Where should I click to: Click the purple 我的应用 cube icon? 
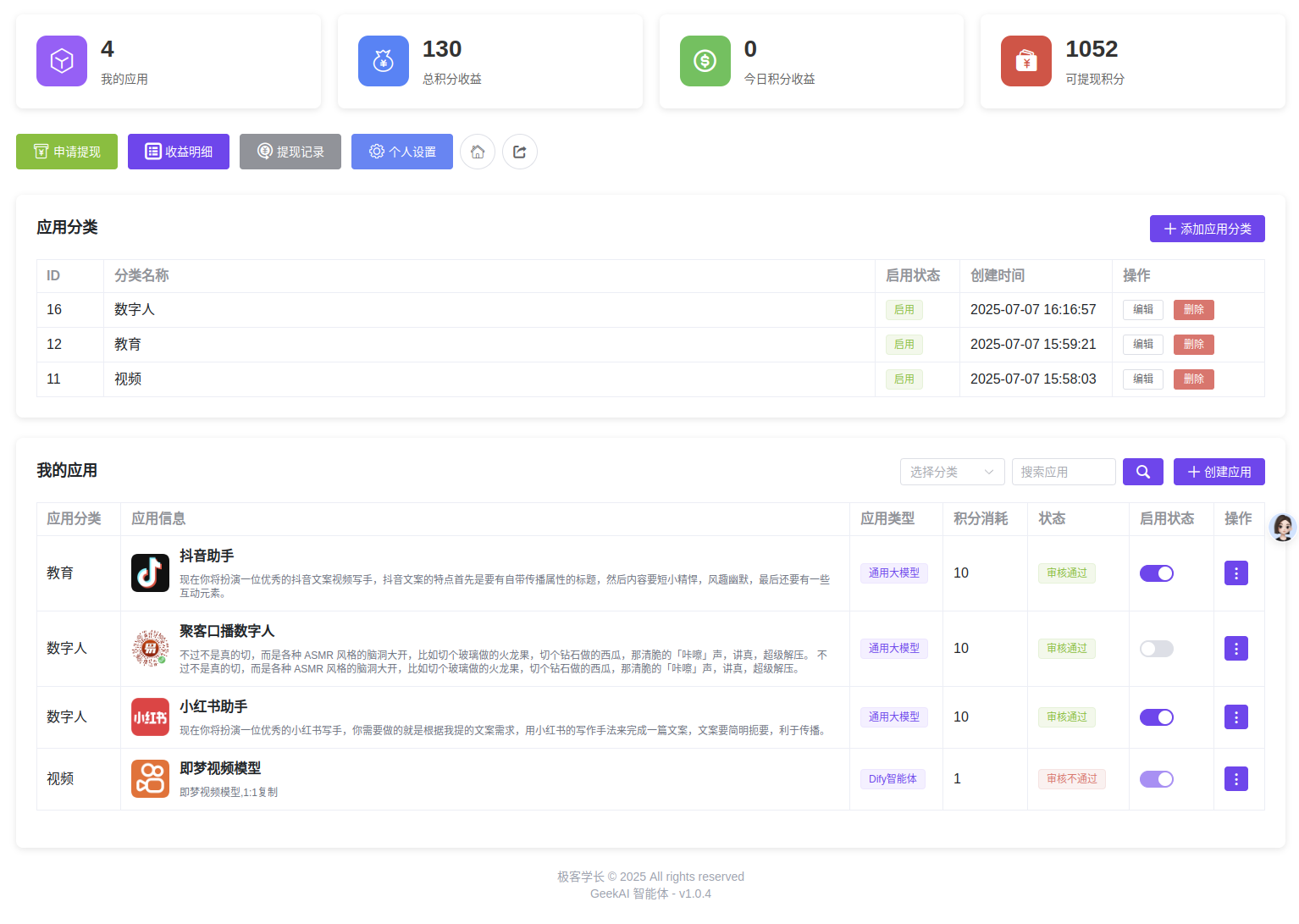coord(62,61)
